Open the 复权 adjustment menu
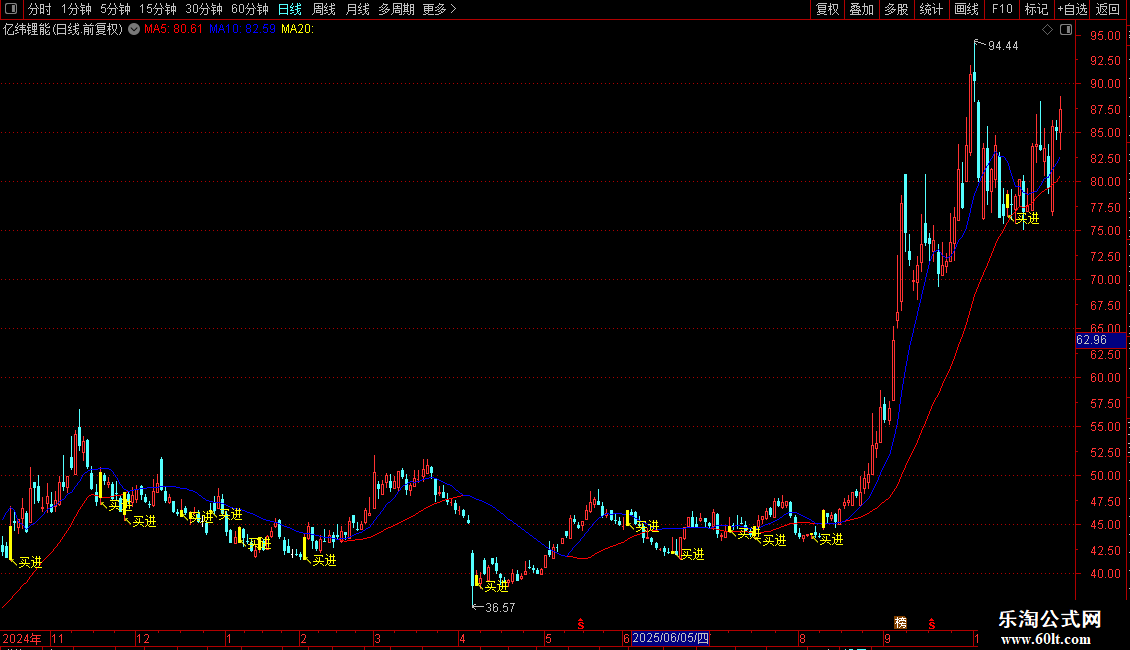The width and height of the screenshot is (1130, 650). coord(827,9)
